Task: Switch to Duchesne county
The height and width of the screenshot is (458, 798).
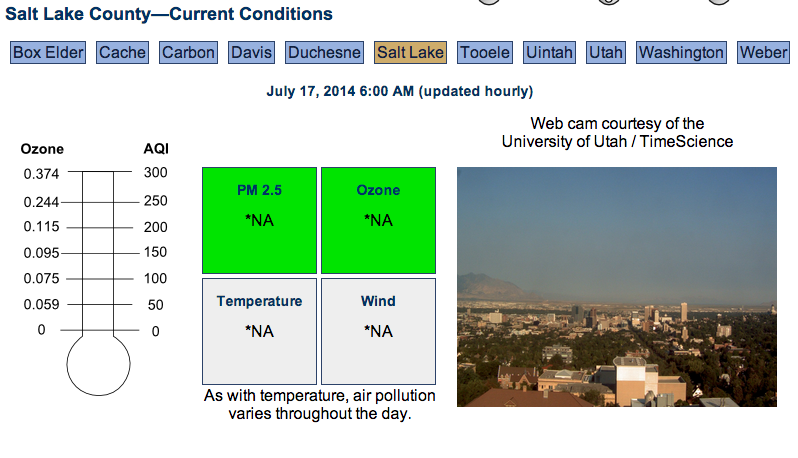Action: pyautogui.click(x=324, y=52)
